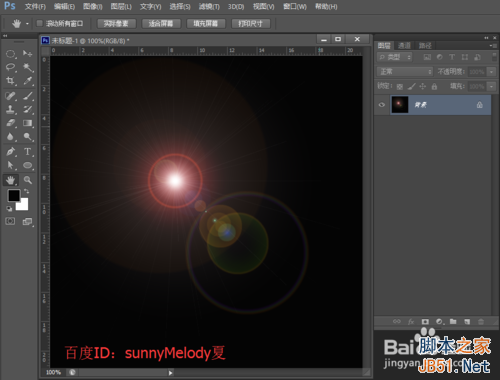Choose the Eyedropper tool
Image resolution: width=500 pixels, height=380 pixels.
click(28, 81)
